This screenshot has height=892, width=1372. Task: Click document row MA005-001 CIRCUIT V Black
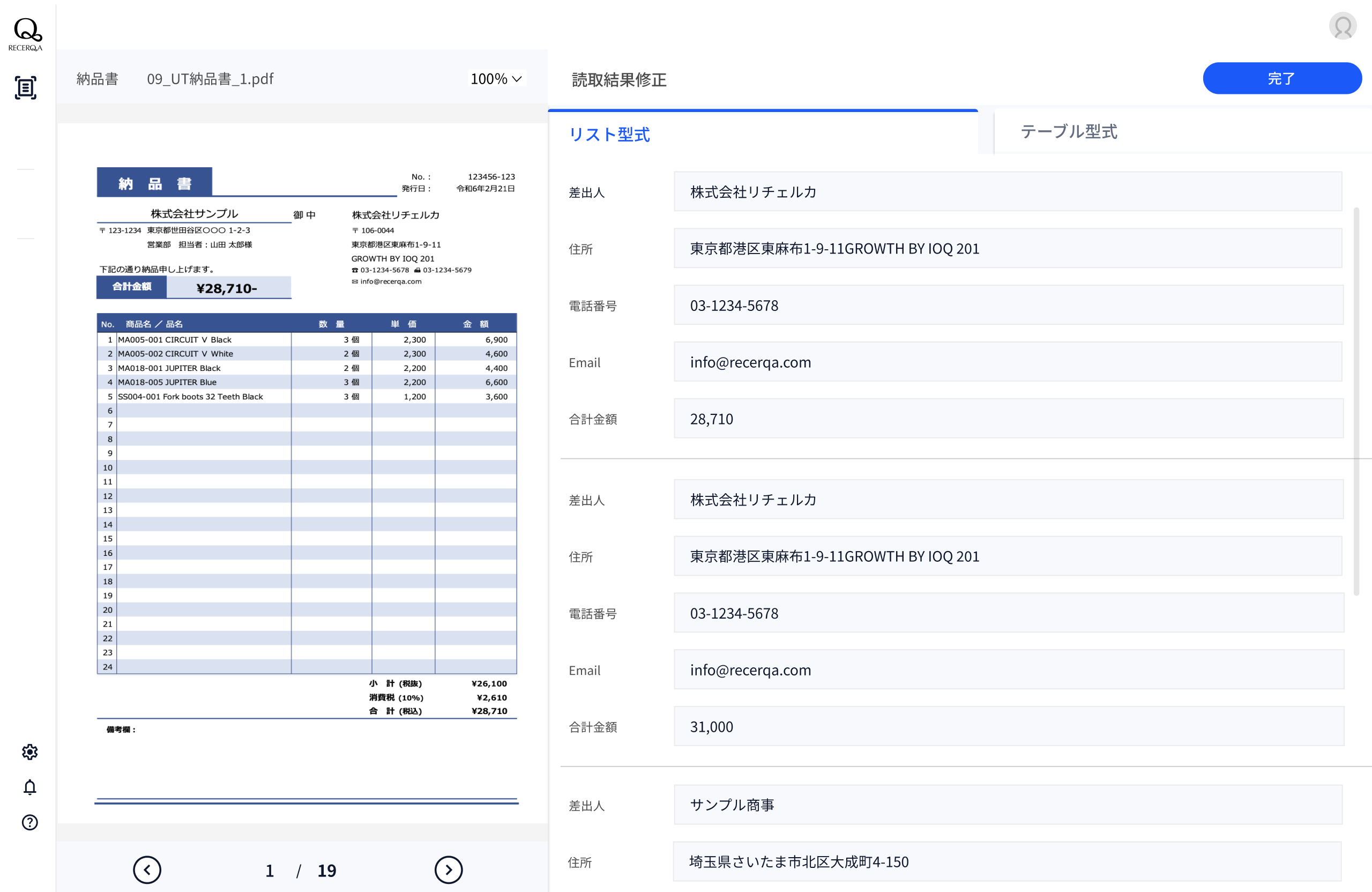pyautogui.click(x=307, y=340)
